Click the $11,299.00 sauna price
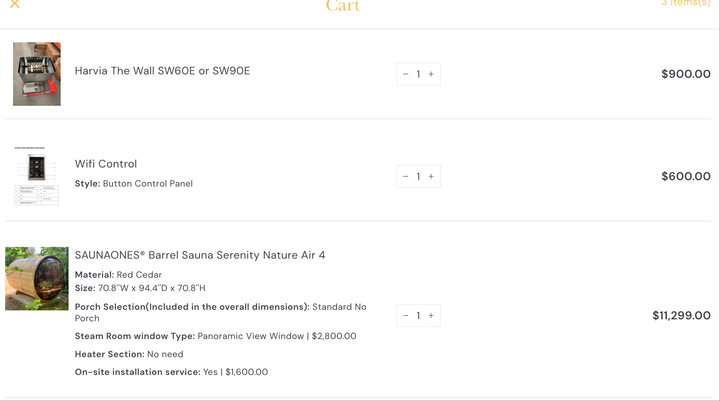Screen dimensions: 720x401 coord(681,316)
